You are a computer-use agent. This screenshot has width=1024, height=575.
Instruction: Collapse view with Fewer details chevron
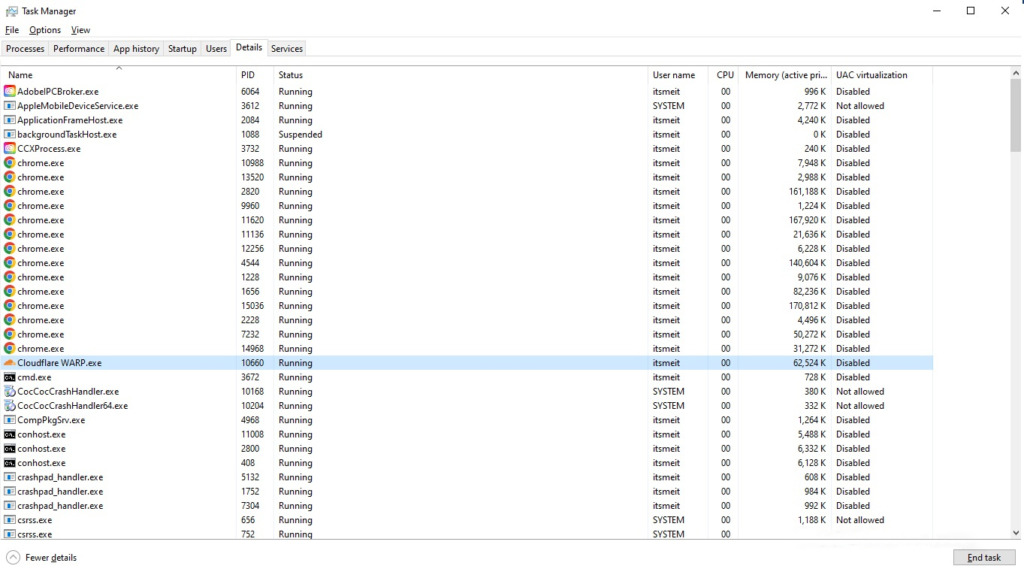(x=13, y=557)
